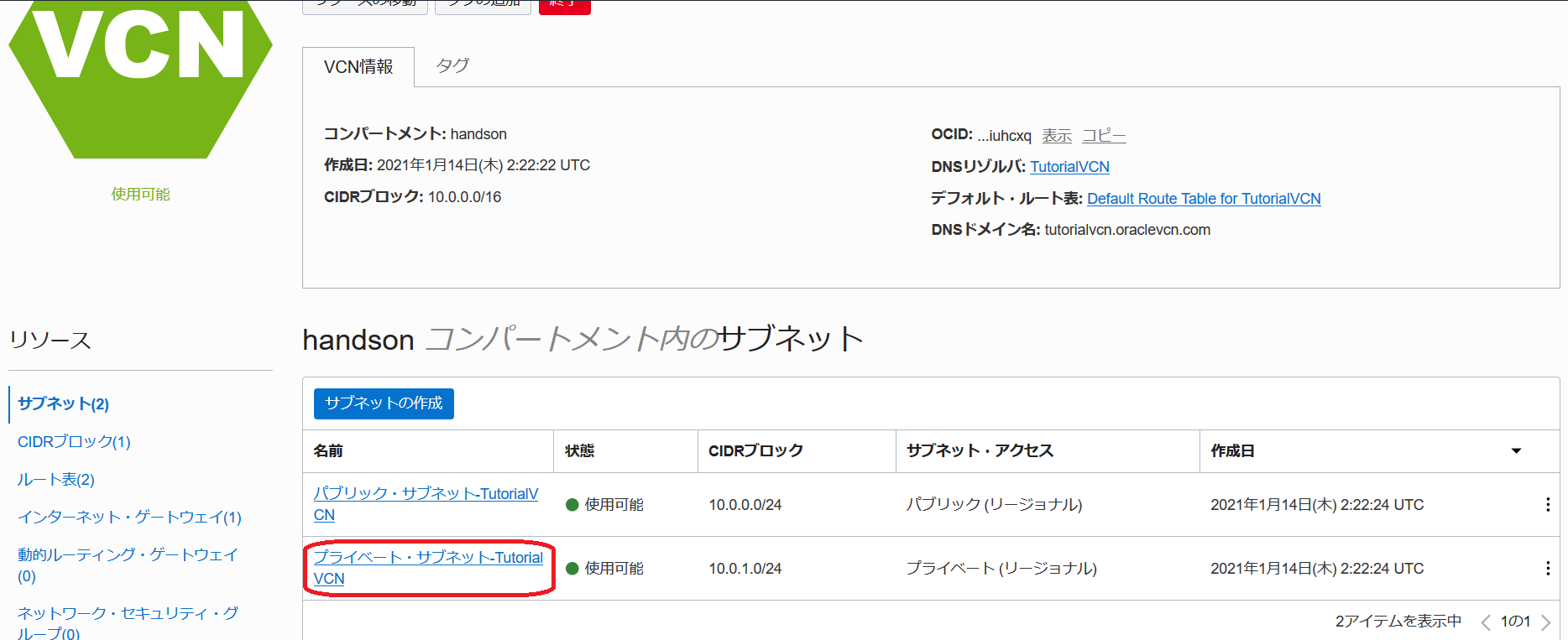
Task: Open インターネット・ゲートウェイ(1) resource
Action: point(129,518)
